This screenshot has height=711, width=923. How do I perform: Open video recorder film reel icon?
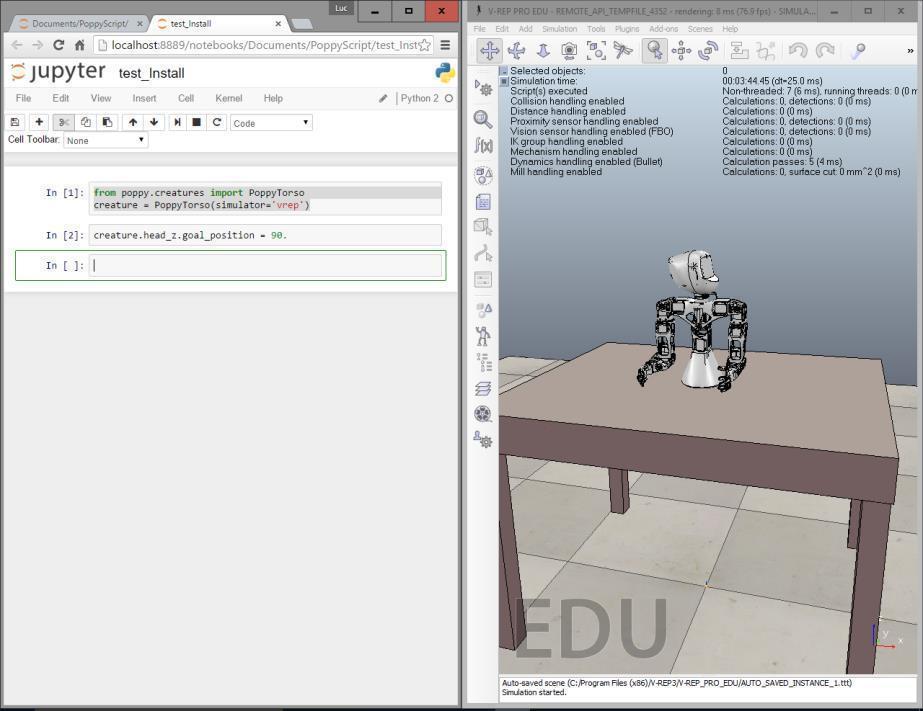click(x=483, y=414)
